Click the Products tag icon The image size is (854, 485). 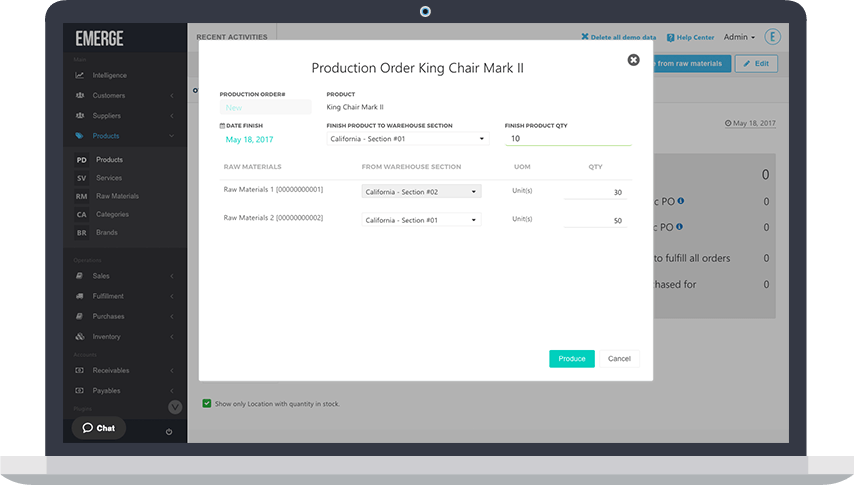click(80, 136)
